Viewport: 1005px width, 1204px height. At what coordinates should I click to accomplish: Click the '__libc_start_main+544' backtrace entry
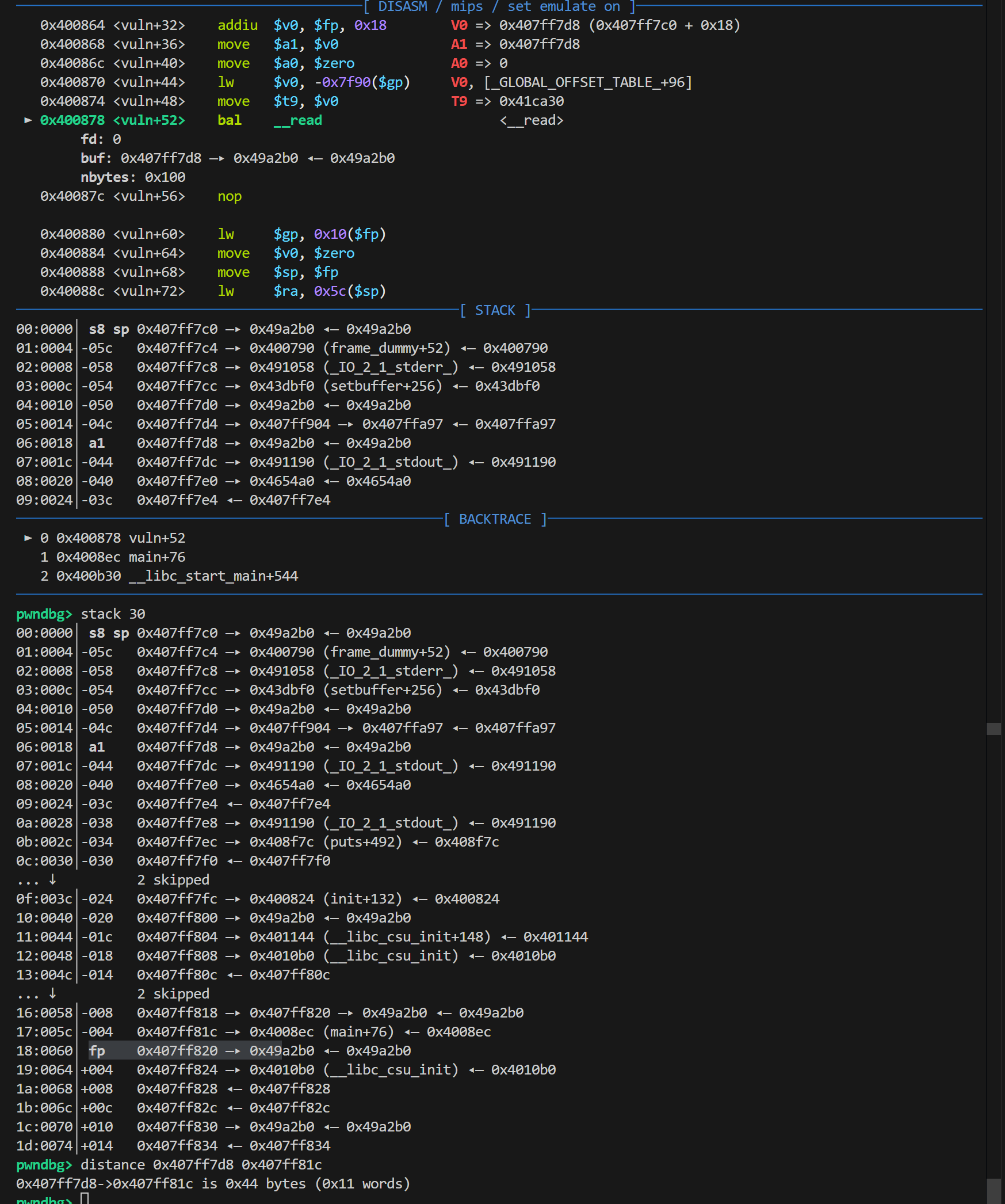pos(213,576)
